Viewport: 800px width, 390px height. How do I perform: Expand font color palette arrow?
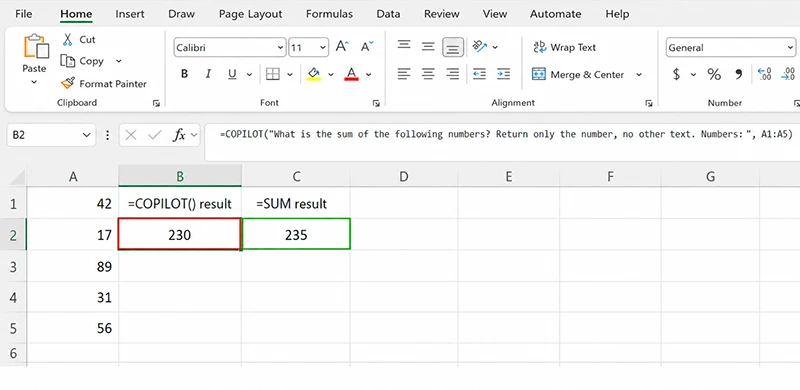coord(368,75)
